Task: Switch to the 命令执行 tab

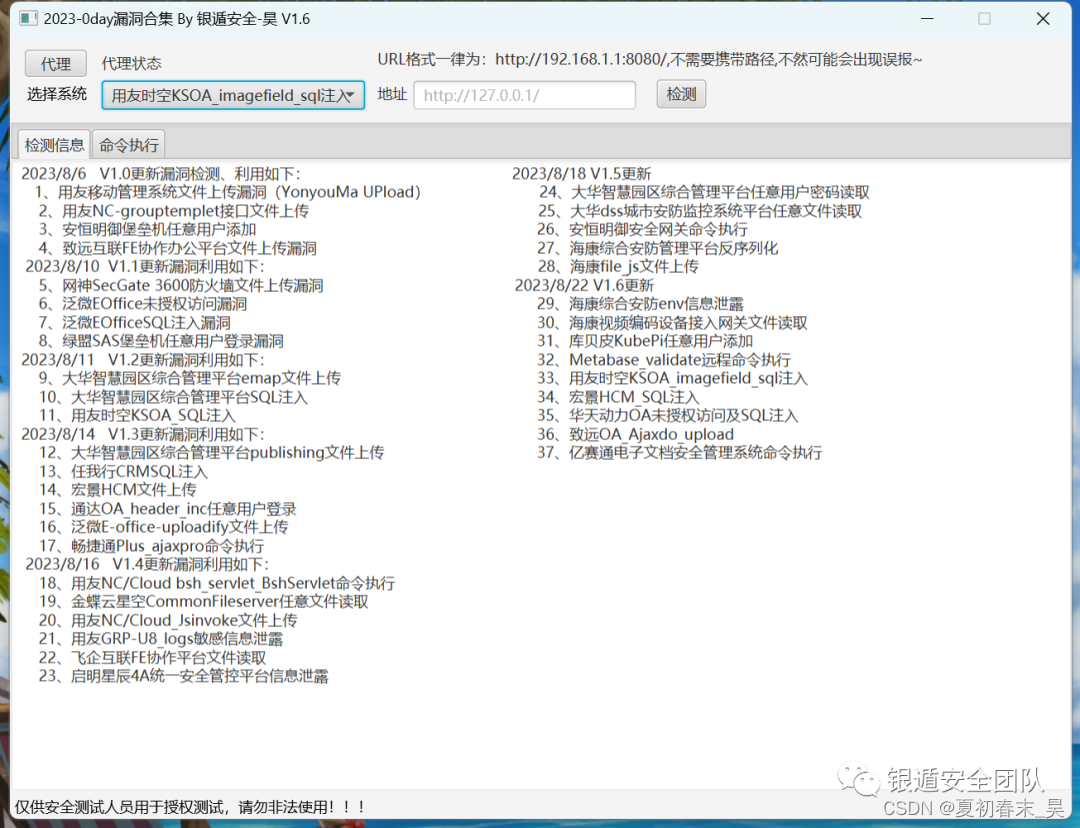Action: pos(128,143)
